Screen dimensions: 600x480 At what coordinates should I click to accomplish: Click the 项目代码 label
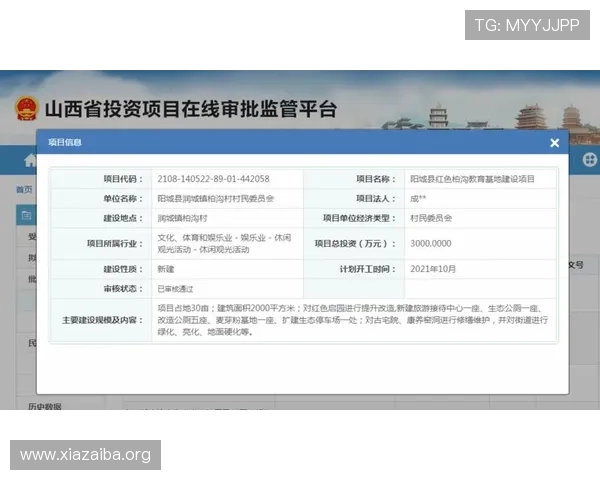pos(123,179)
